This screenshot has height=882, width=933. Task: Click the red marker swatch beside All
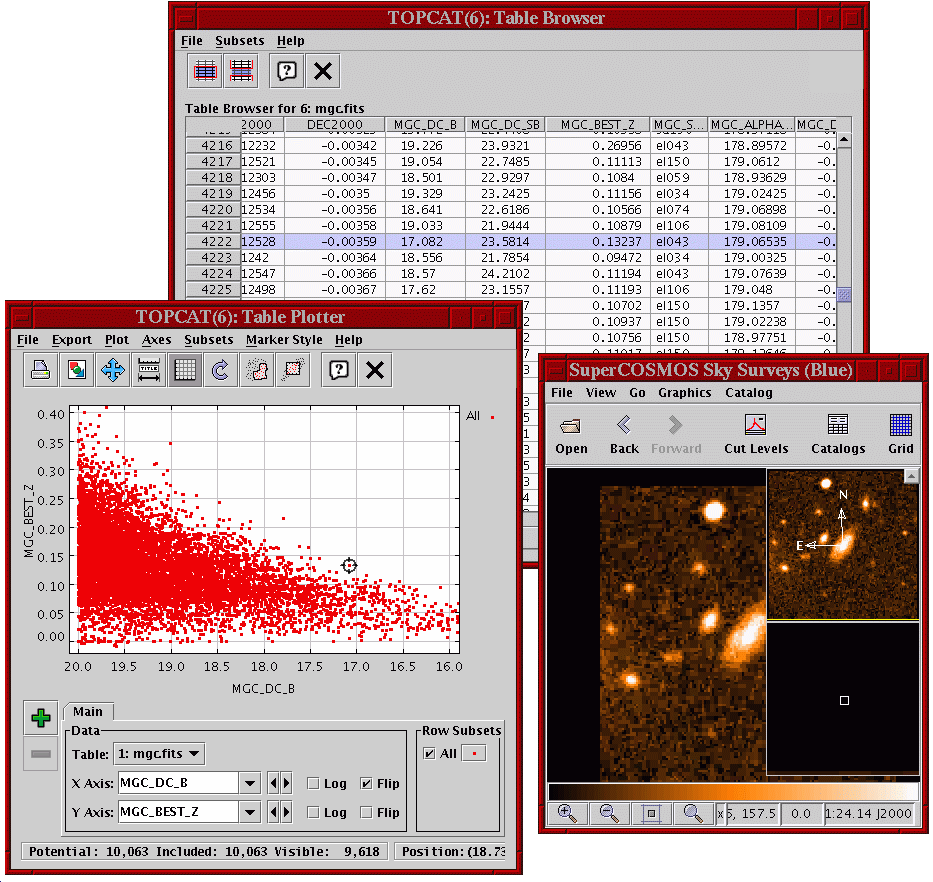(472, 753)
